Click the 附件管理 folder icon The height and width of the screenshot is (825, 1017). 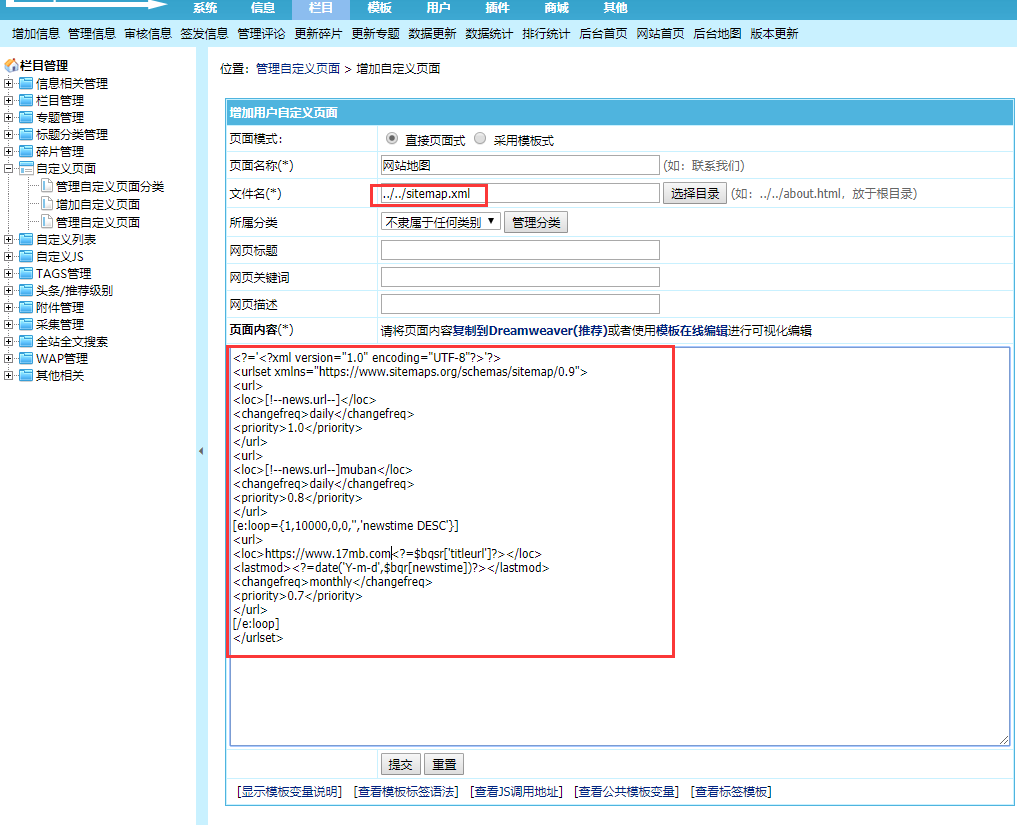point(25,305)
